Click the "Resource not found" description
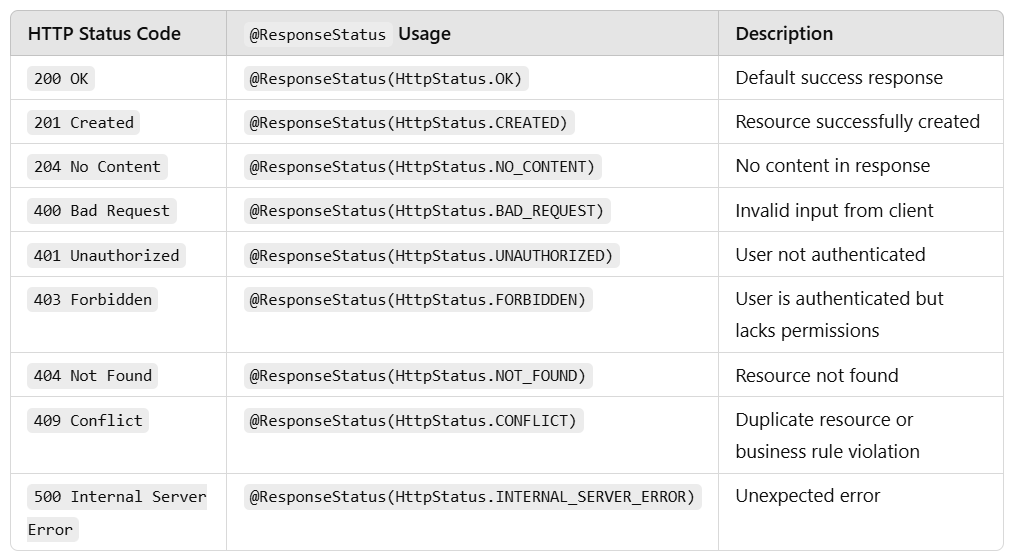The image size is (1018, 558). point(817,376)
